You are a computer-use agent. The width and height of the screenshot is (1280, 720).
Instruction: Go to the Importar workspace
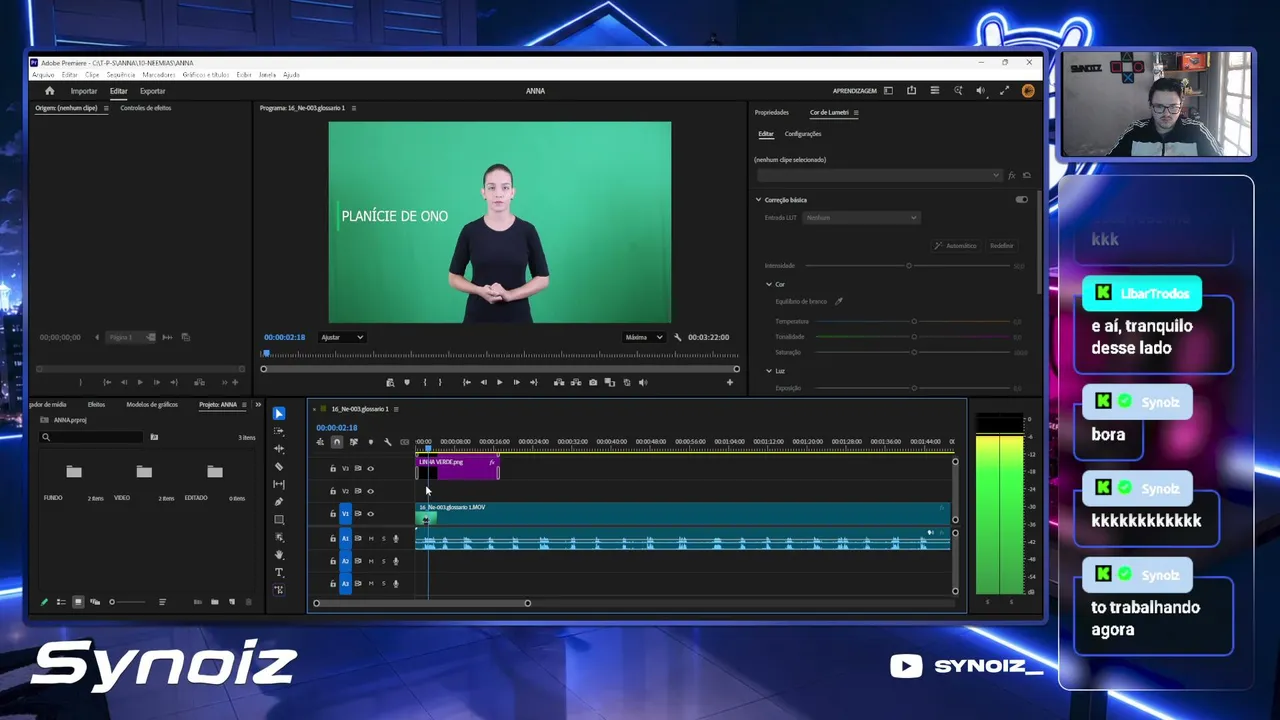(84, 91)
